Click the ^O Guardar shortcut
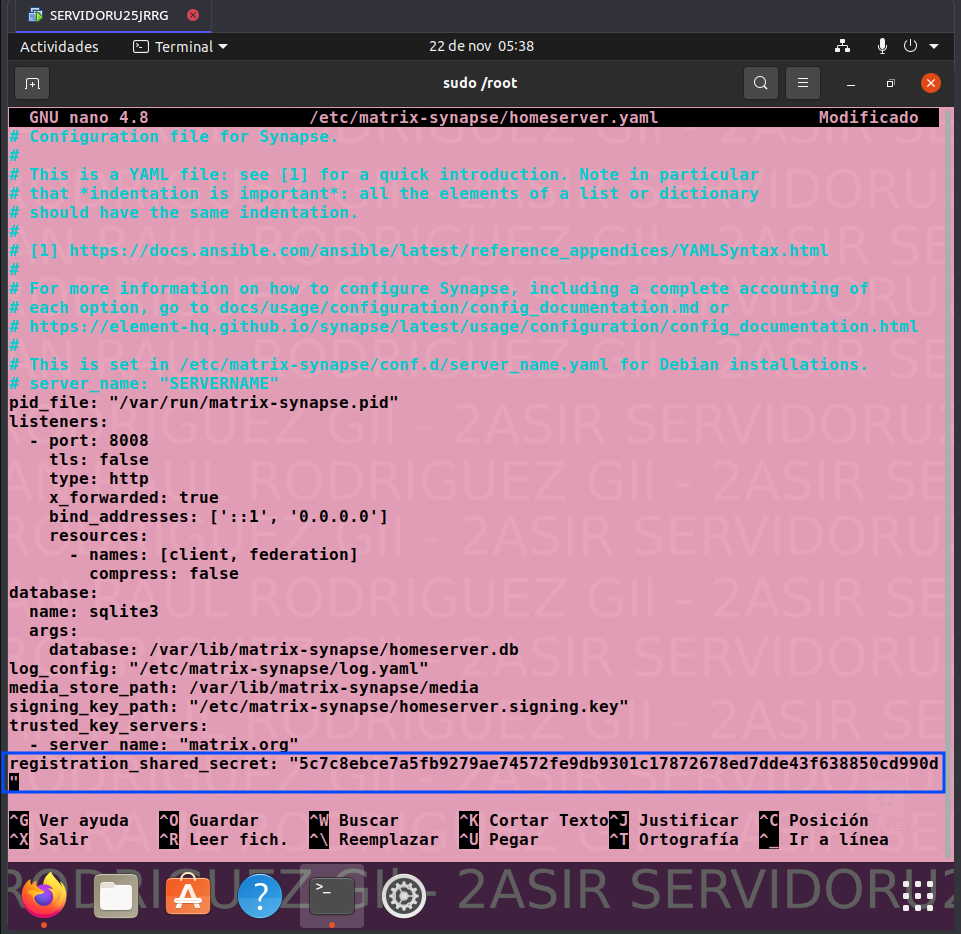Viewport: 961px width, 934px height. (x=209, y=821)
